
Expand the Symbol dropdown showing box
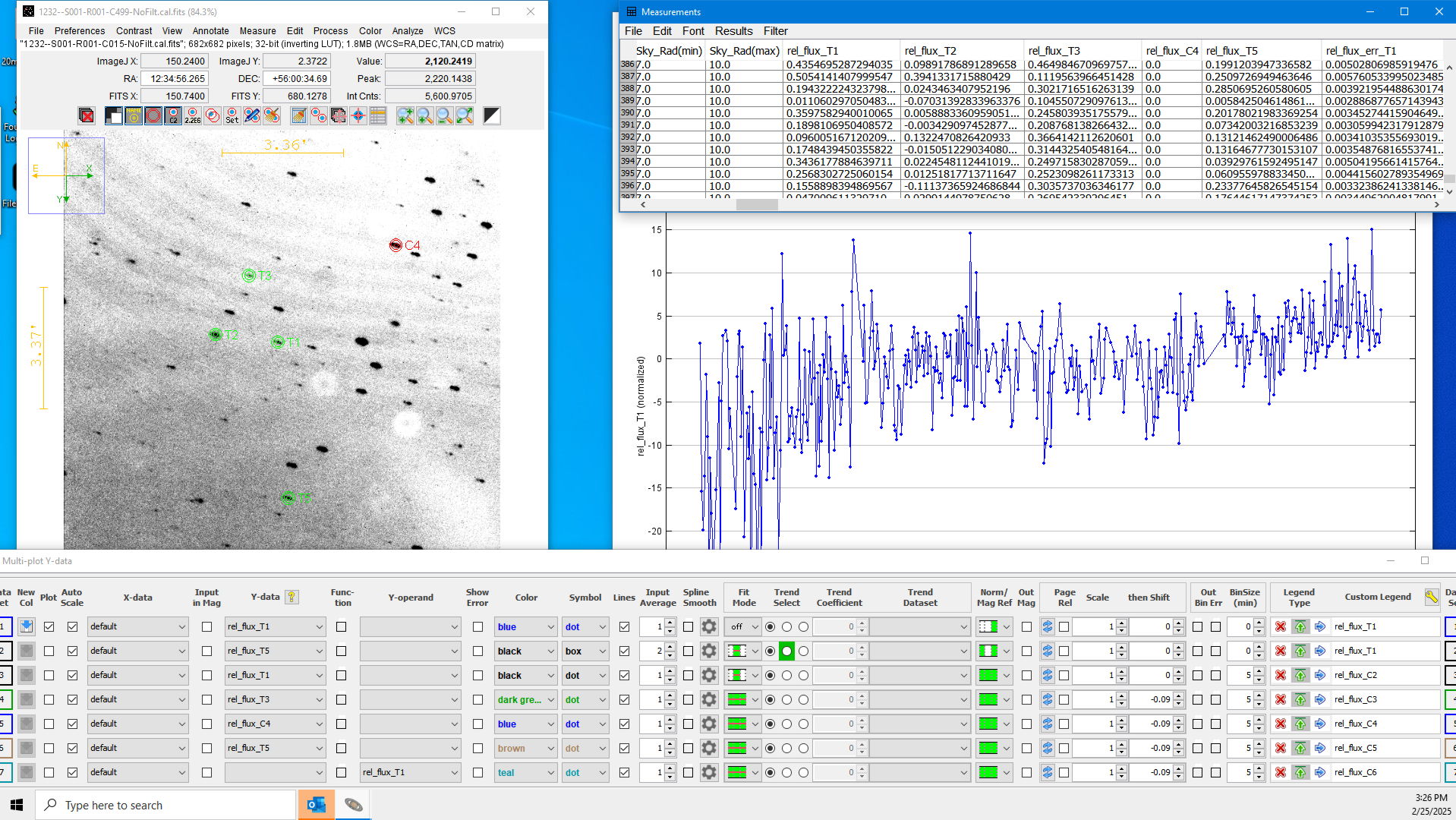[585, 651]
